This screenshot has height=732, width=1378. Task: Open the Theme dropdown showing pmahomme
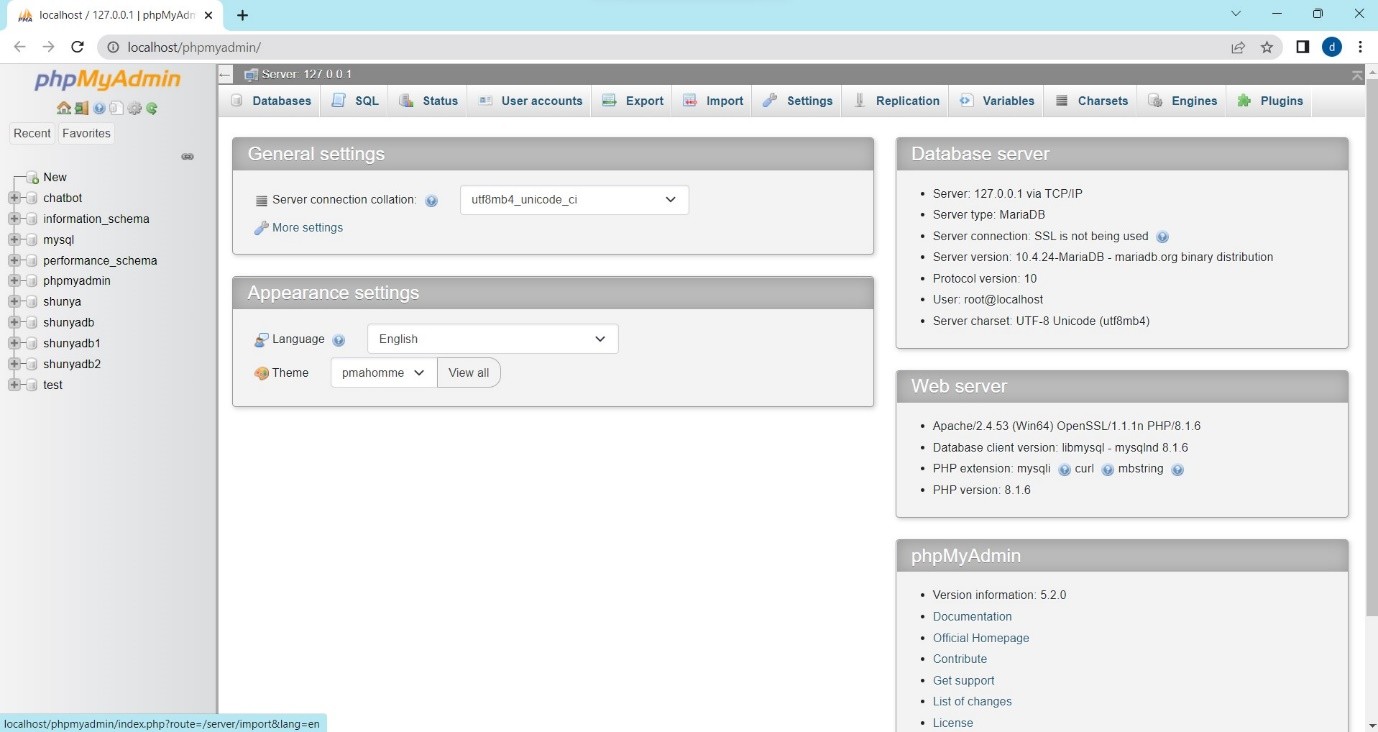pos(383,373)
